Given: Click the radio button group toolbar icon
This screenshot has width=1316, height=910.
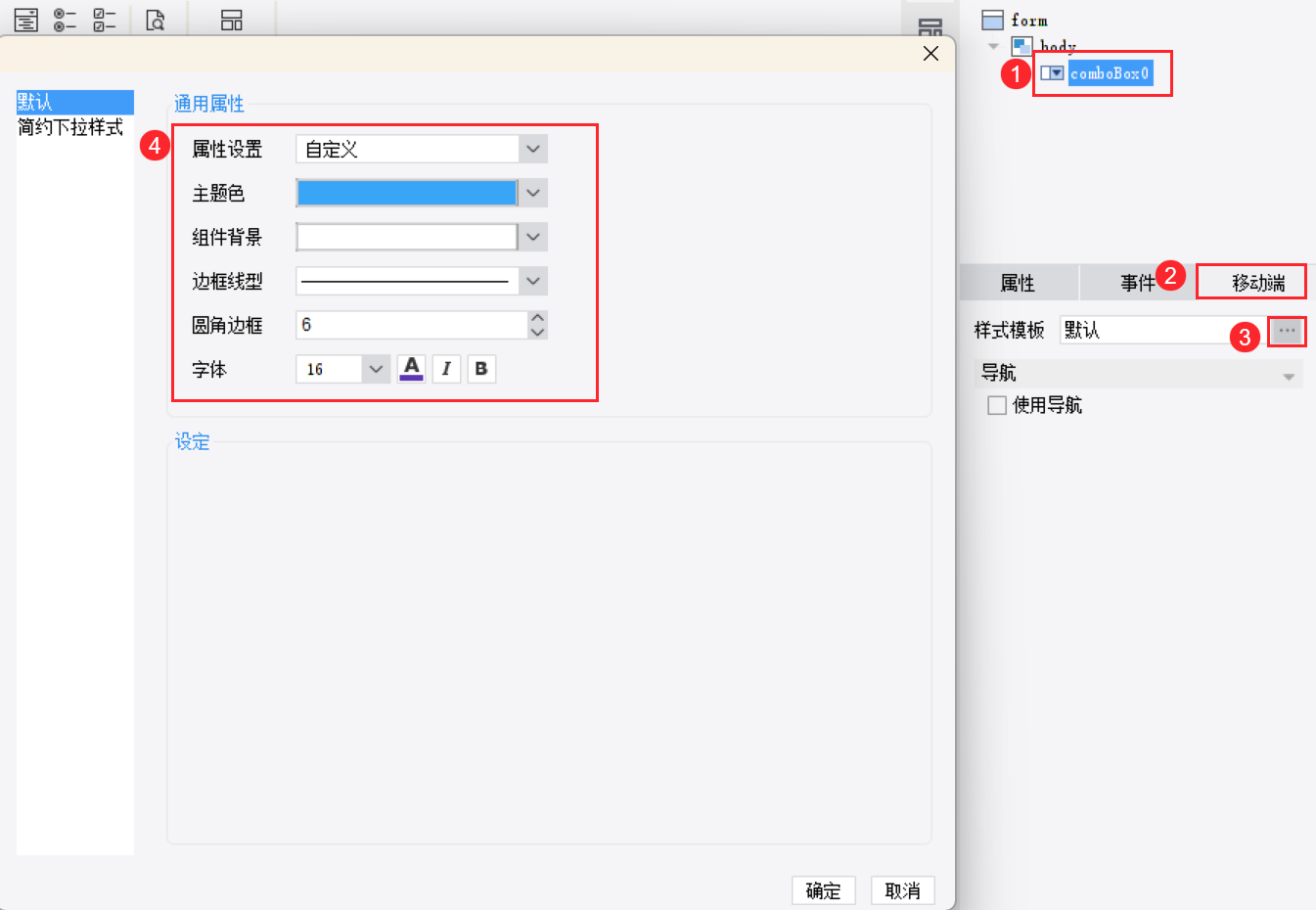Looking at the screenshot, I should (65, 20).
